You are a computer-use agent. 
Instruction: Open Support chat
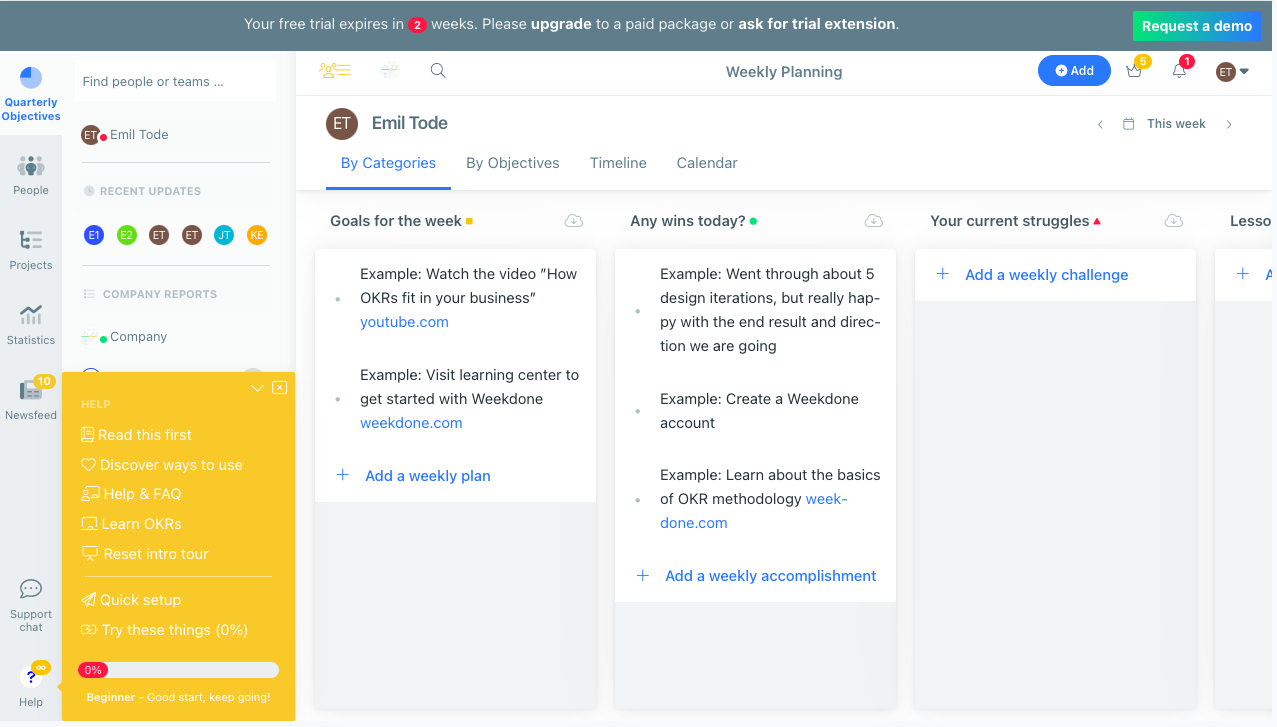point(31,605)
